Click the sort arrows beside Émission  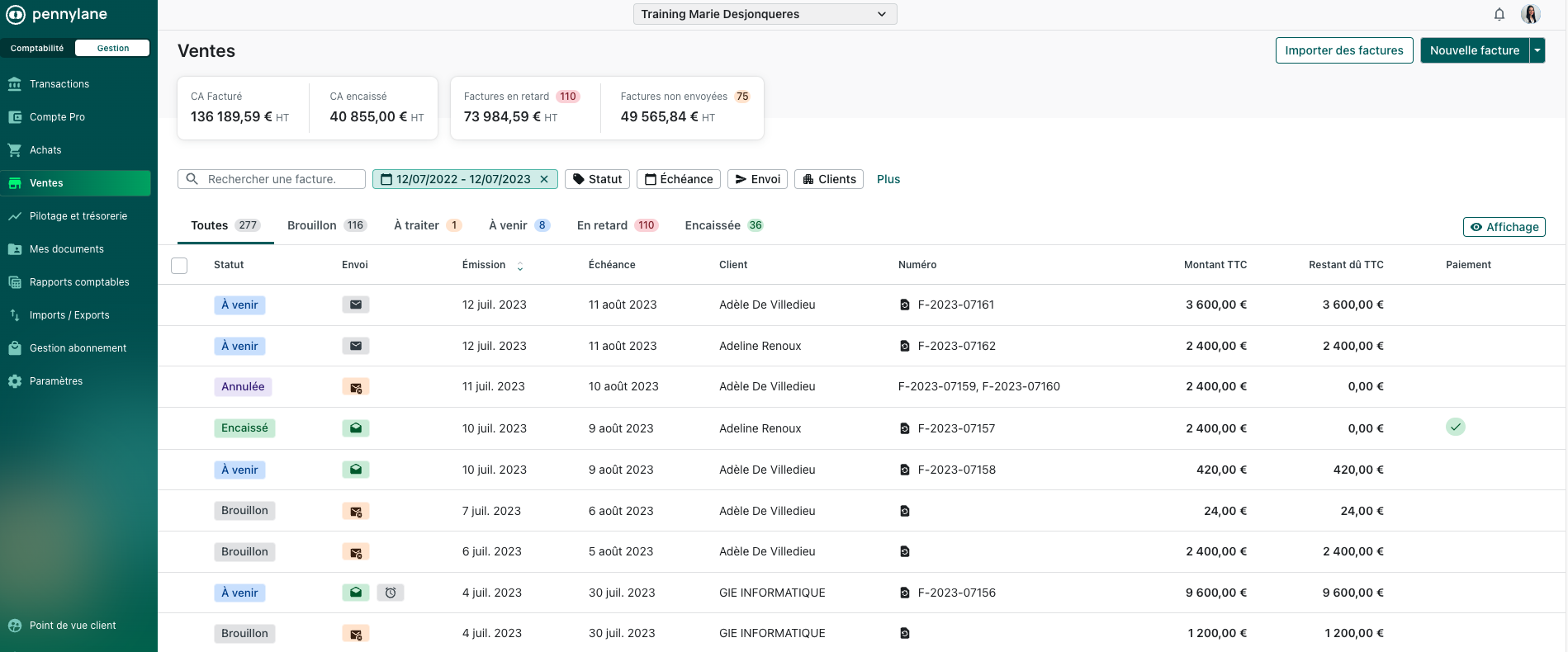coord(520,266)
